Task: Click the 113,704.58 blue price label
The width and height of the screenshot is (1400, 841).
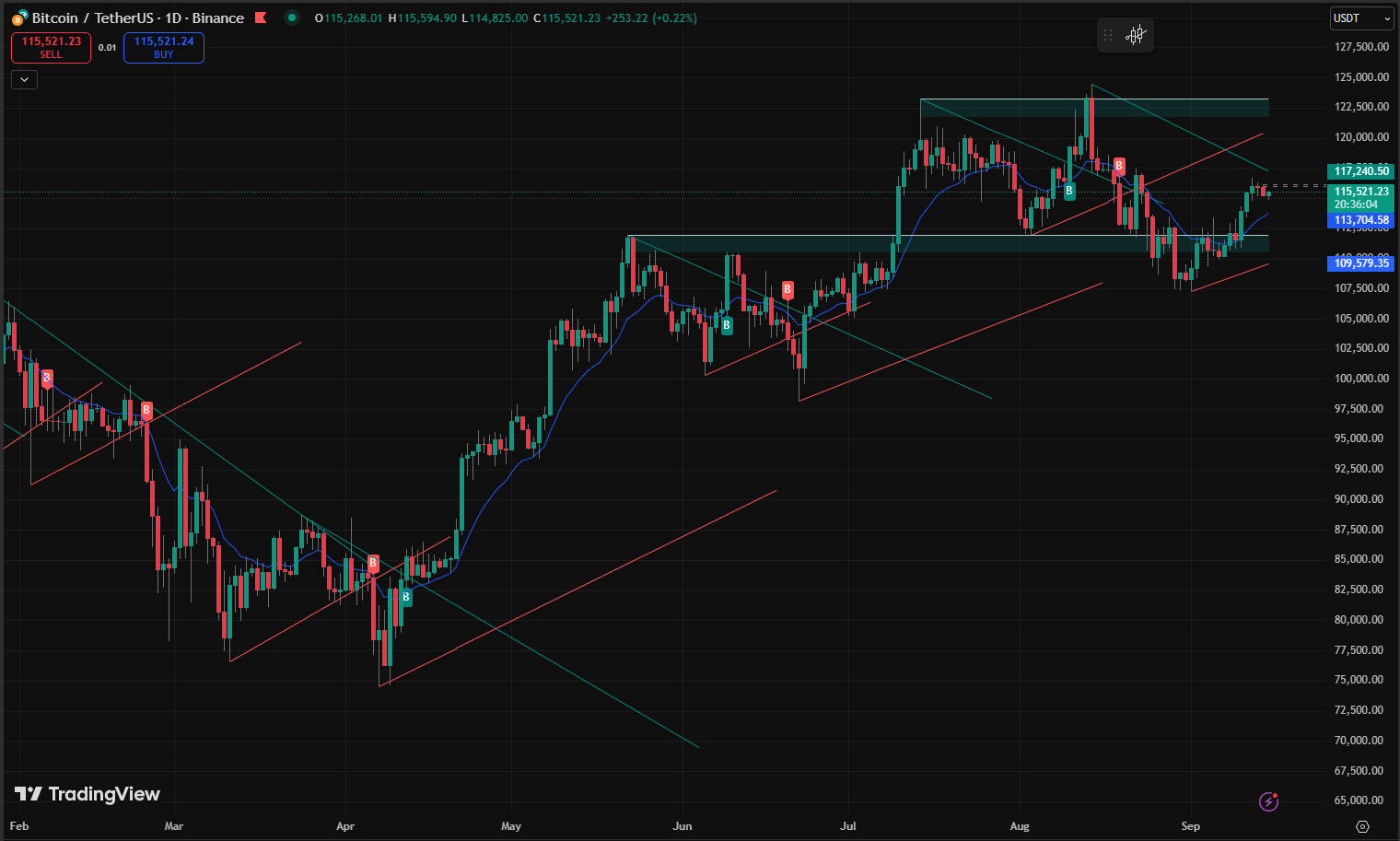Action: point(1360,220)
